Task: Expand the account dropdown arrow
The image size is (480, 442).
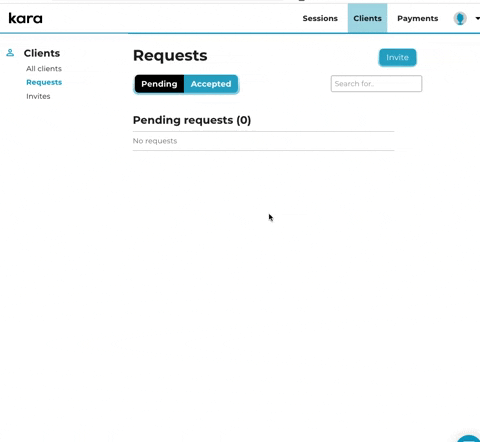Action: coord(477,19)
